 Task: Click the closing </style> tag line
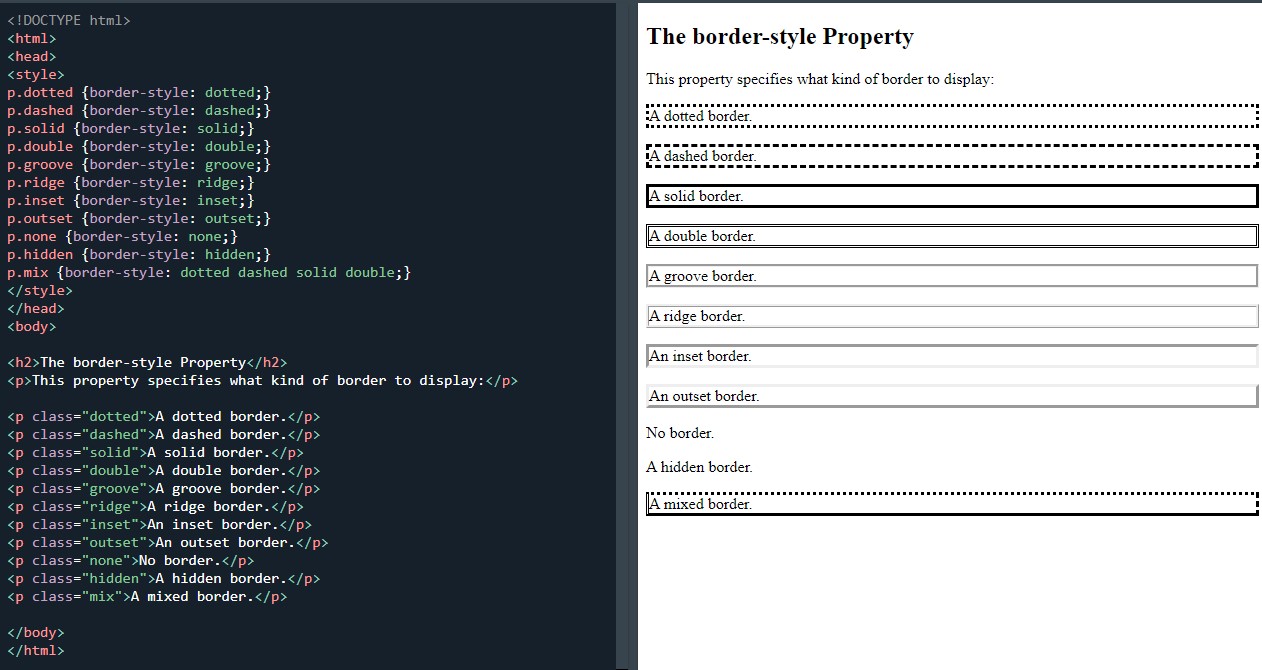[40, 290]
